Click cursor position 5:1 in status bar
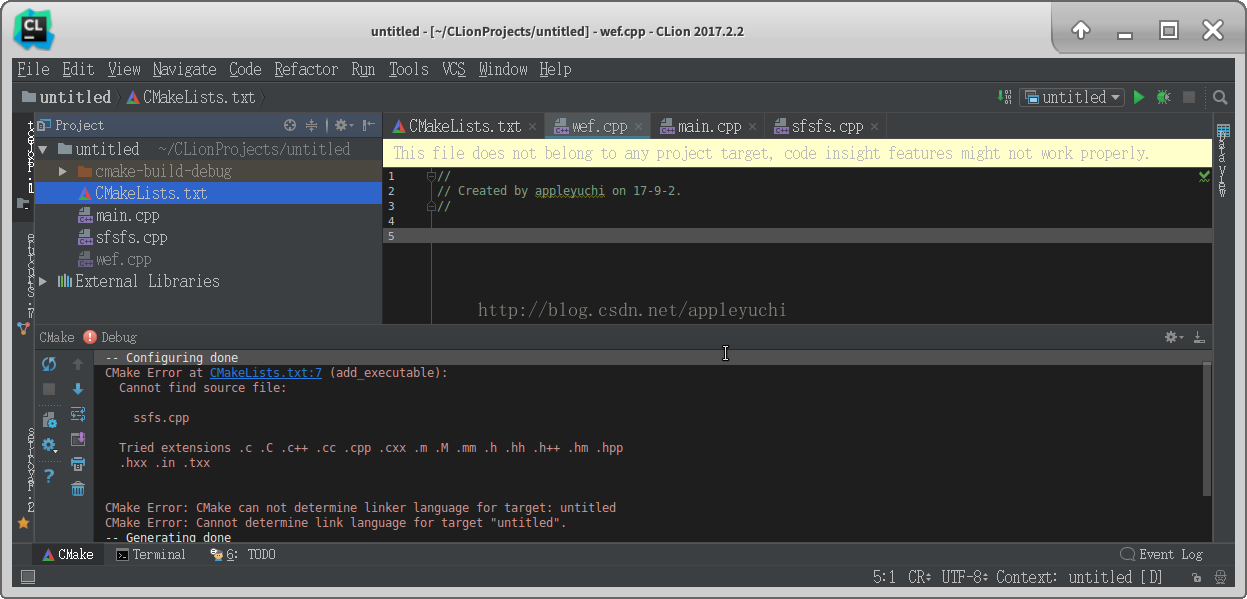This screenshot has width=1247, height=599. point(884,577)
